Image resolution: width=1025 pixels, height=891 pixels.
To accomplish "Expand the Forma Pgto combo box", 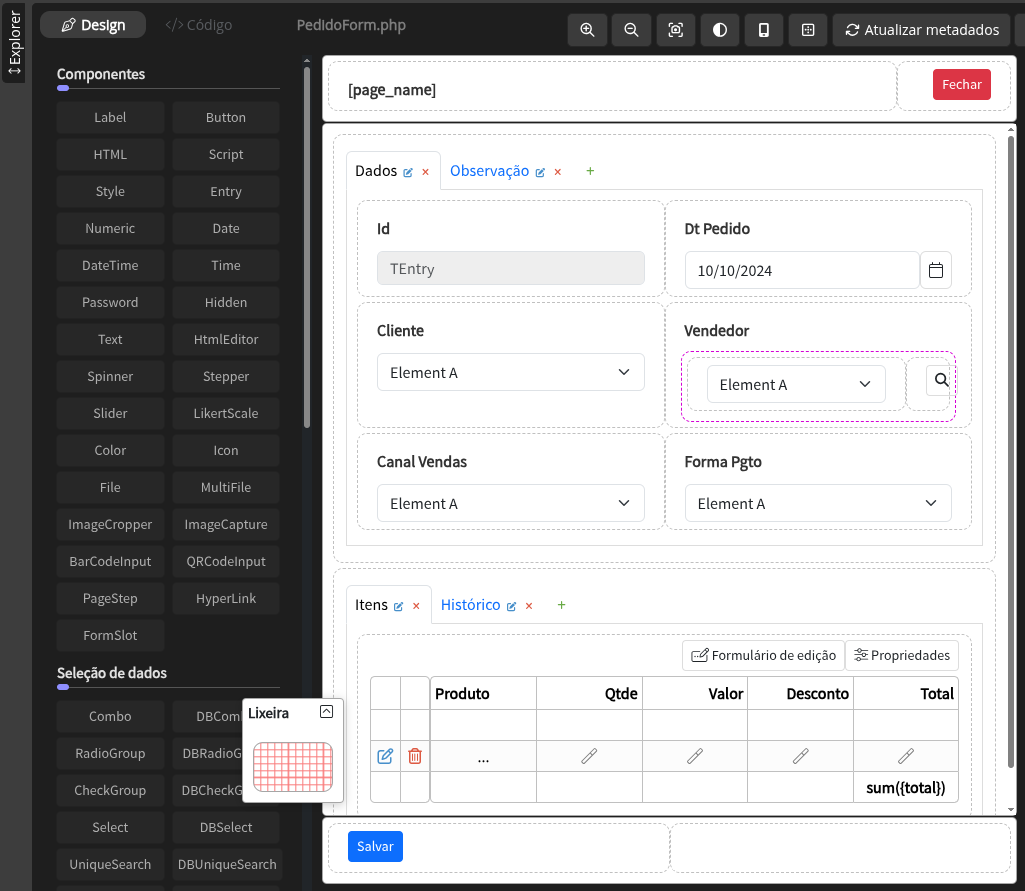I will point(817,503).
